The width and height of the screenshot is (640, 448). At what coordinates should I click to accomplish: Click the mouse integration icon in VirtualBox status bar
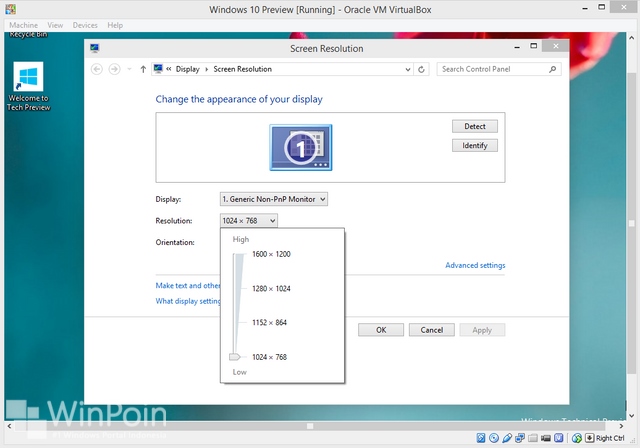point(577,438)
